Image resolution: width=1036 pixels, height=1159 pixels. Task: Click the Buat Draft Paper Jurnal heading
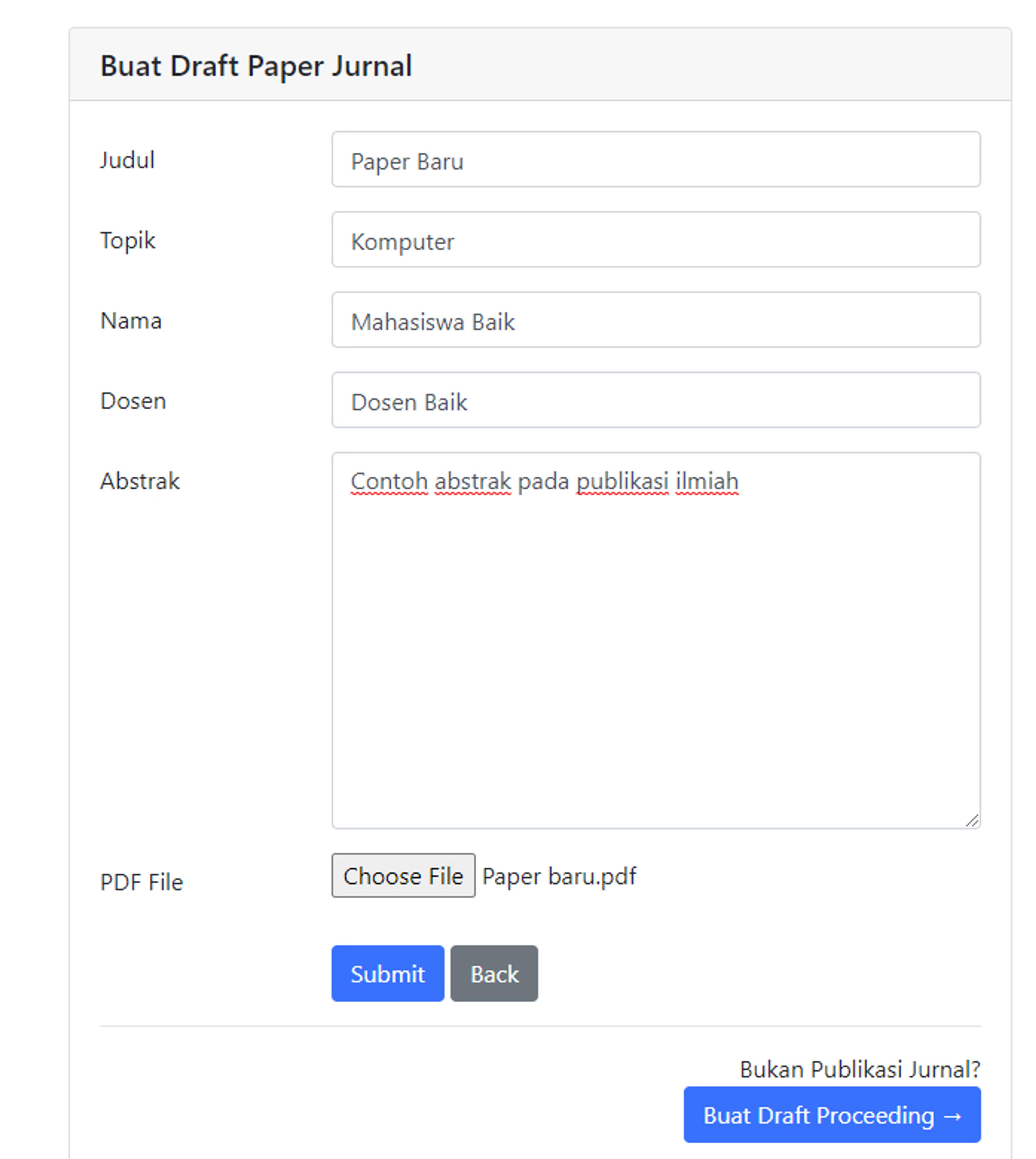point(255,66)
